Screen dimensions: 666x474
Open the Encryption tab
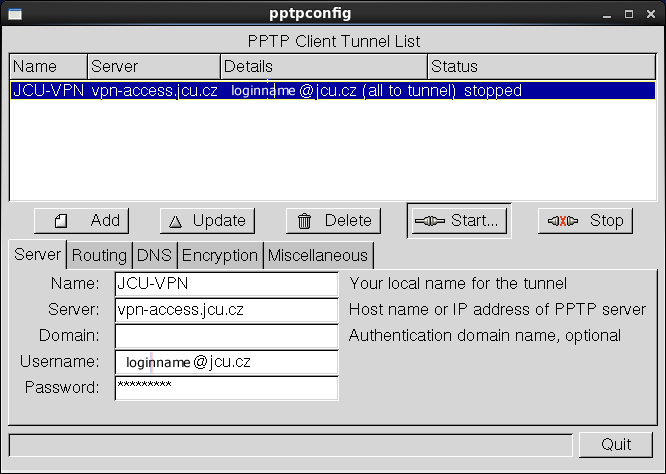point(220,255)
